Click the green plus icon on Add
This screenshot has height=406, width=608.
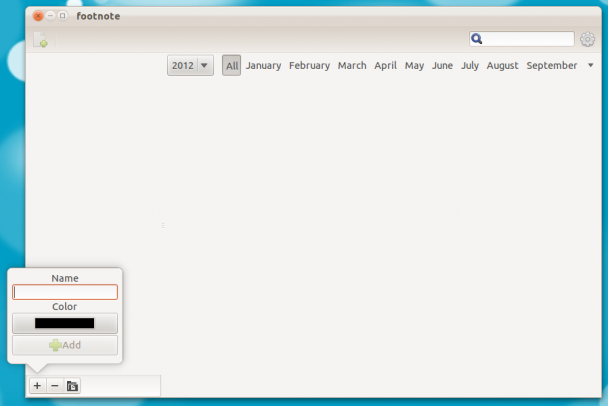pos(55,345)
